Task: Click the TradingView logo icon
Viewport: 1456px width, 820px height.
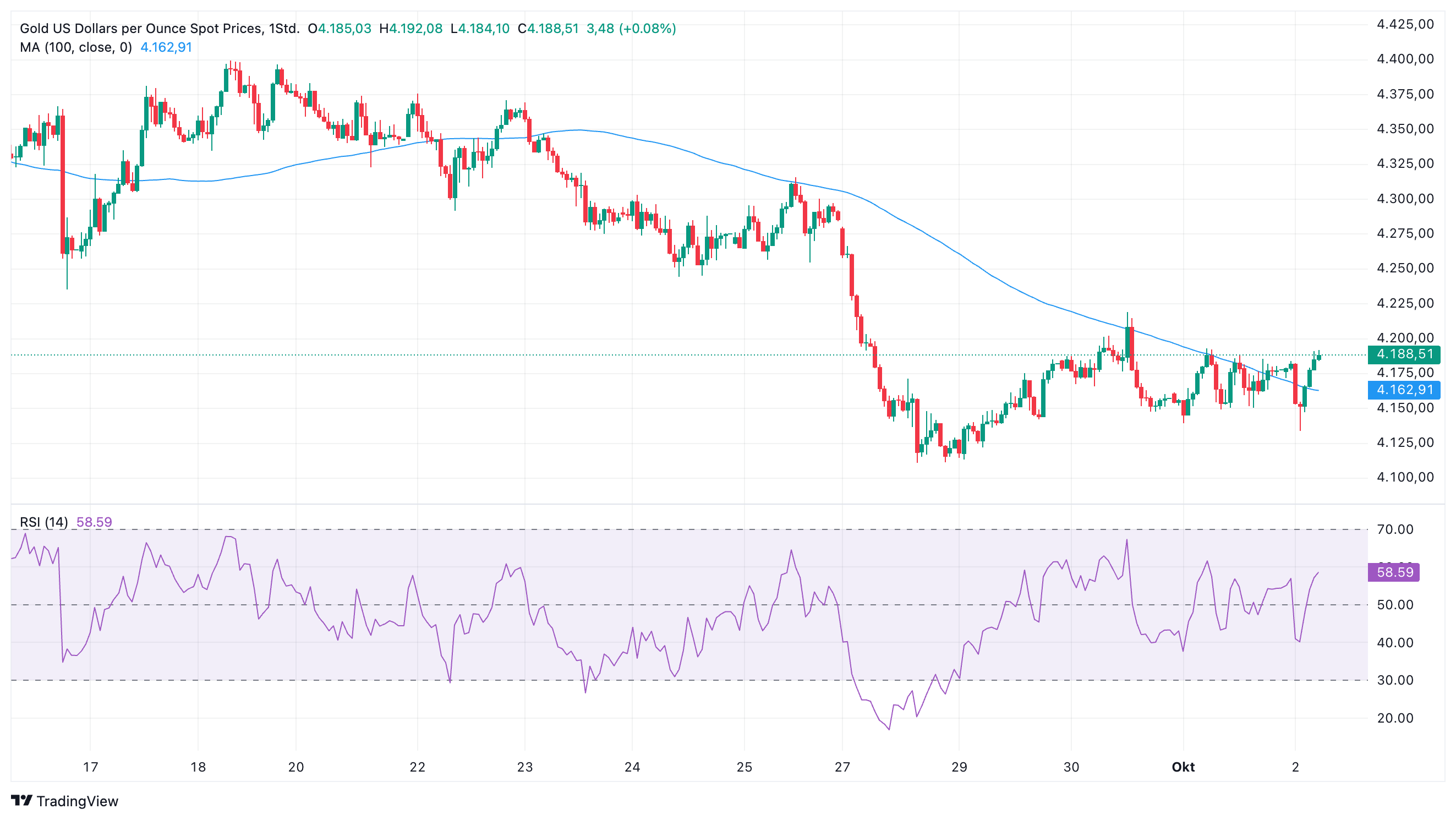Action: tap(21, 800)
